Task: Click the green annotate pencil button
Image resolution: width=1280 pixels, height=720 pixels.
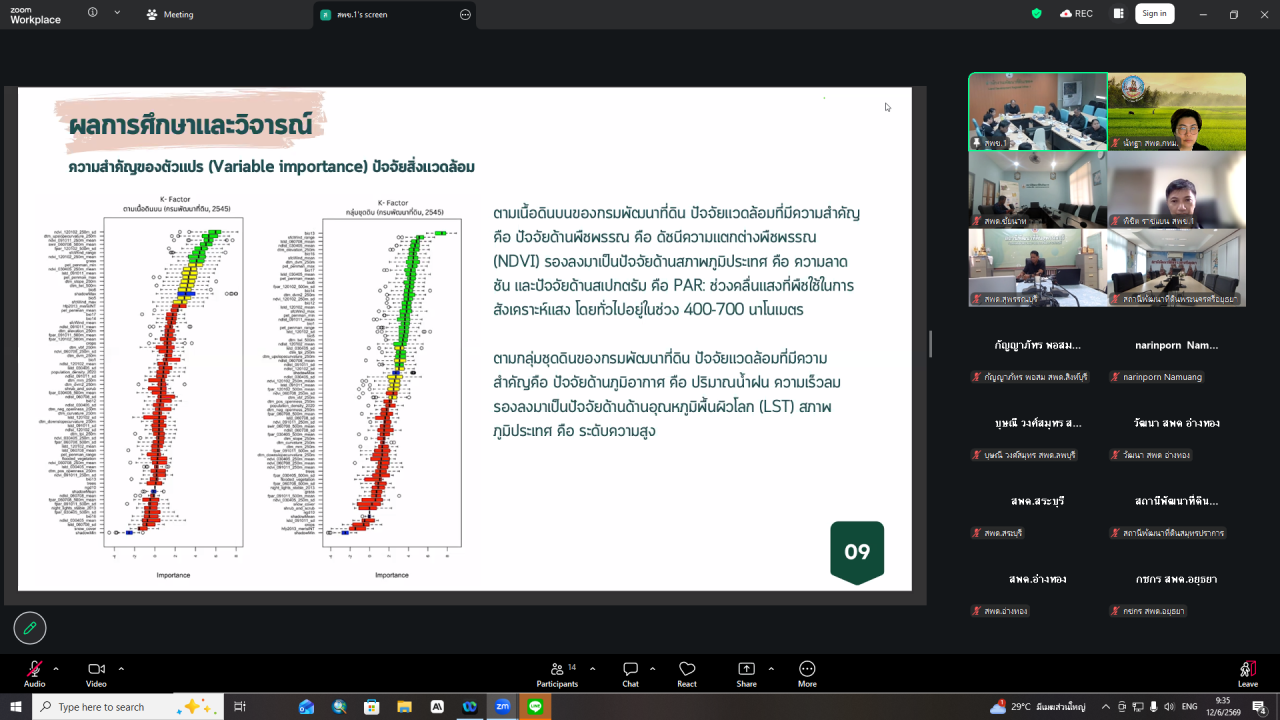Action: pos(30,628)
